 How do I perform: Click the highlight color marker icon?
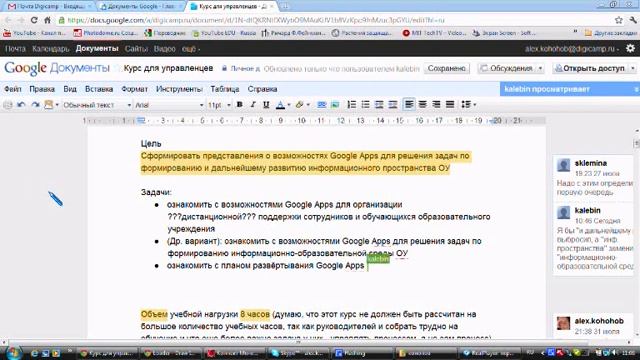click(300, 105)
